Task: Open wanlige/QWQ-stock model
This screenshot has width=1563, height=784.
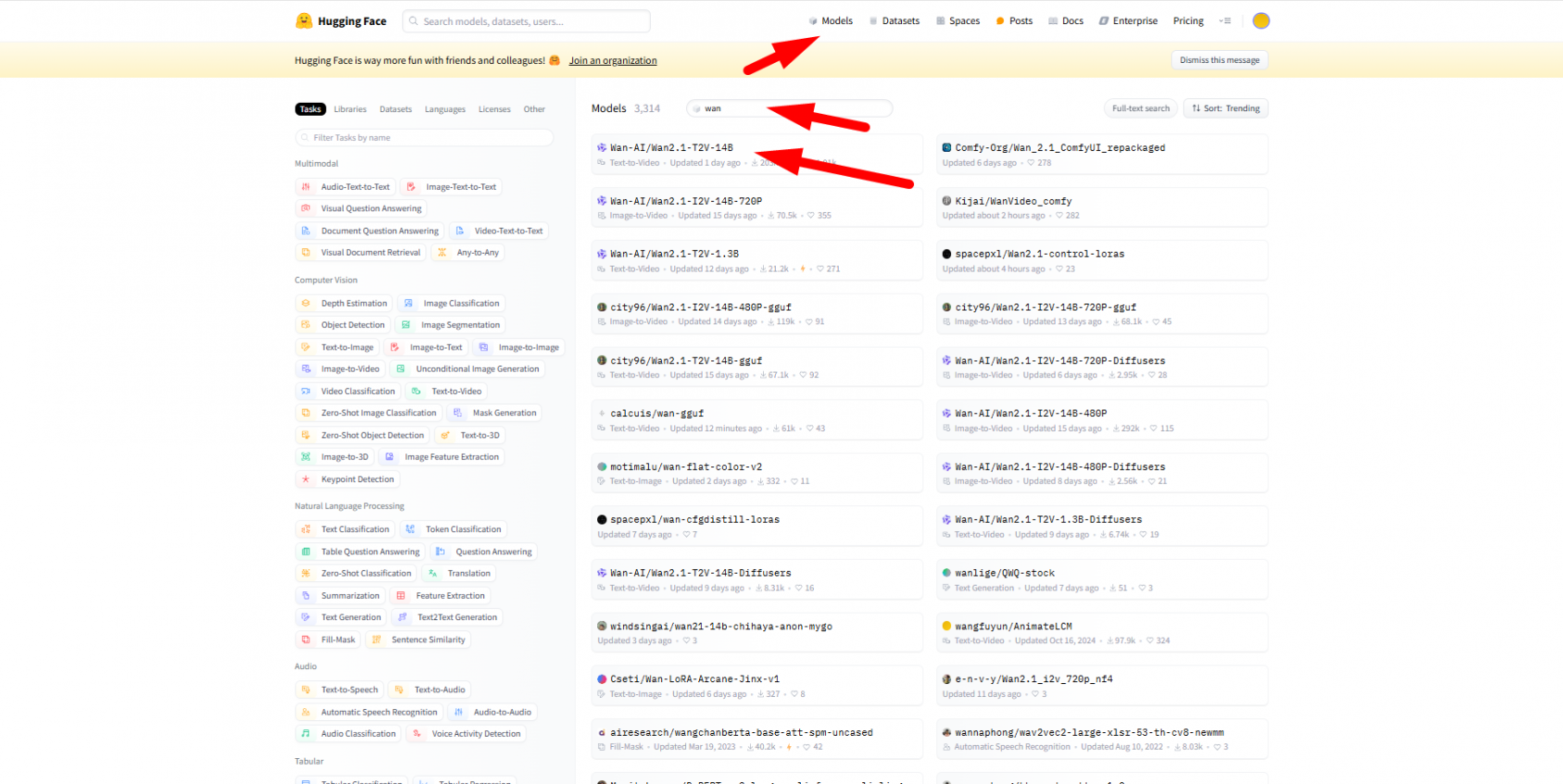Action: click(x=1102, y=579)
